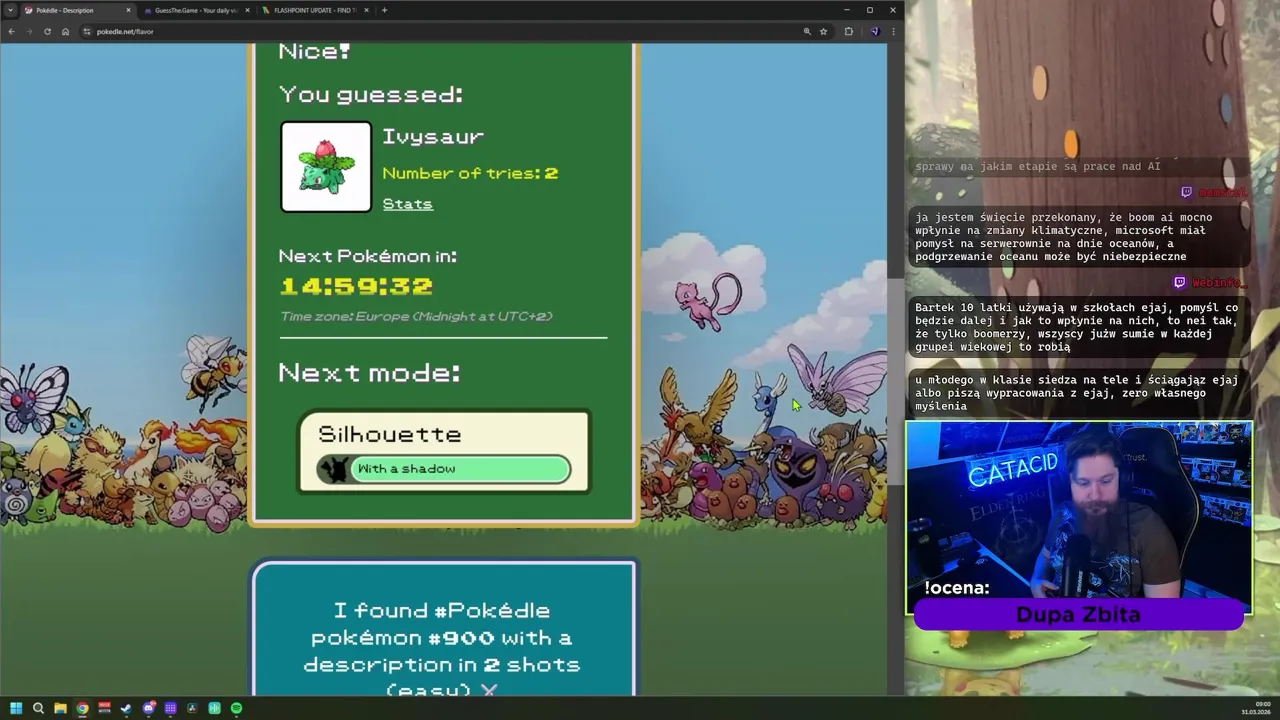
Task: Click the streamer webcam overlay
Action: point(1079,518)
